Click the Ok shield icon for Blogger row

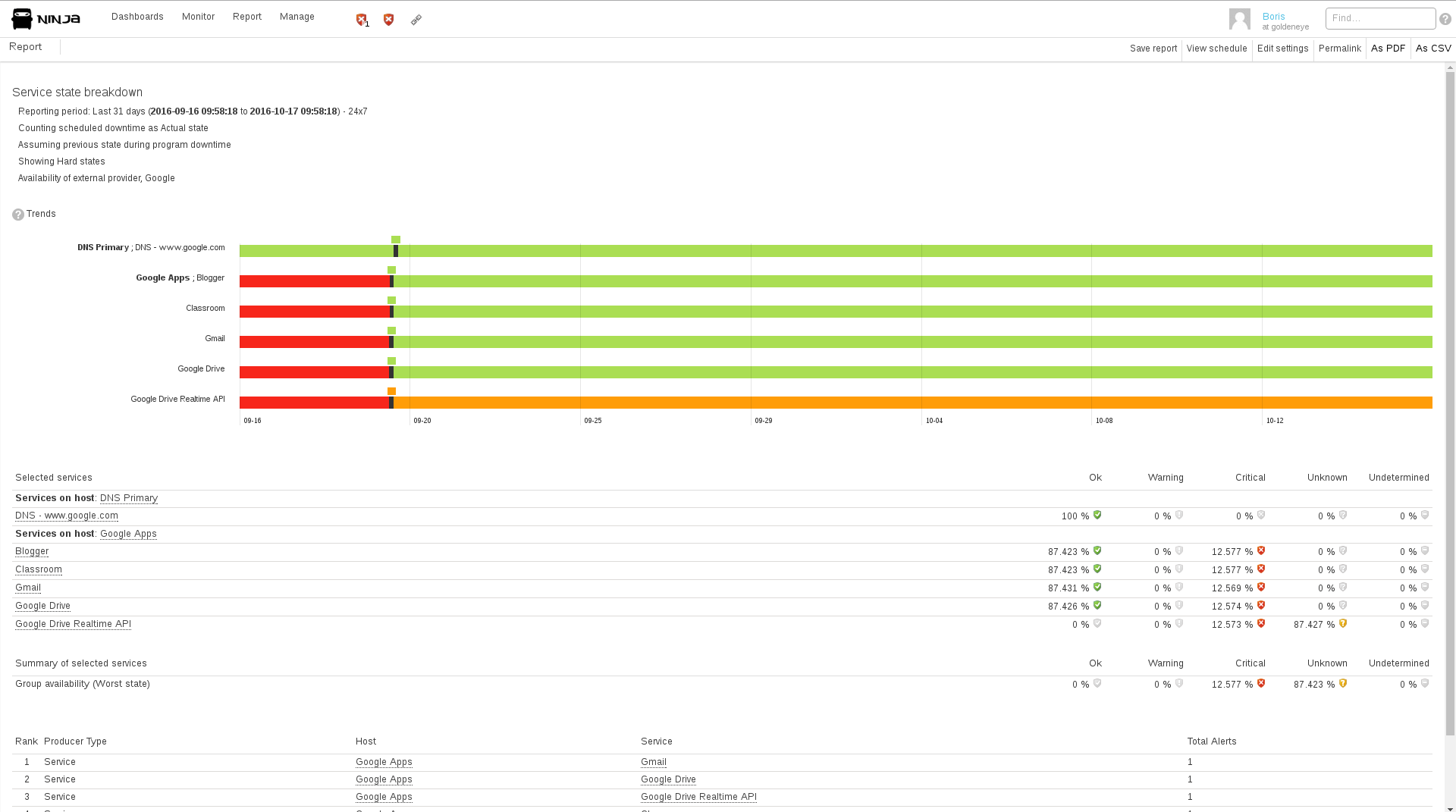(1097, 551)
